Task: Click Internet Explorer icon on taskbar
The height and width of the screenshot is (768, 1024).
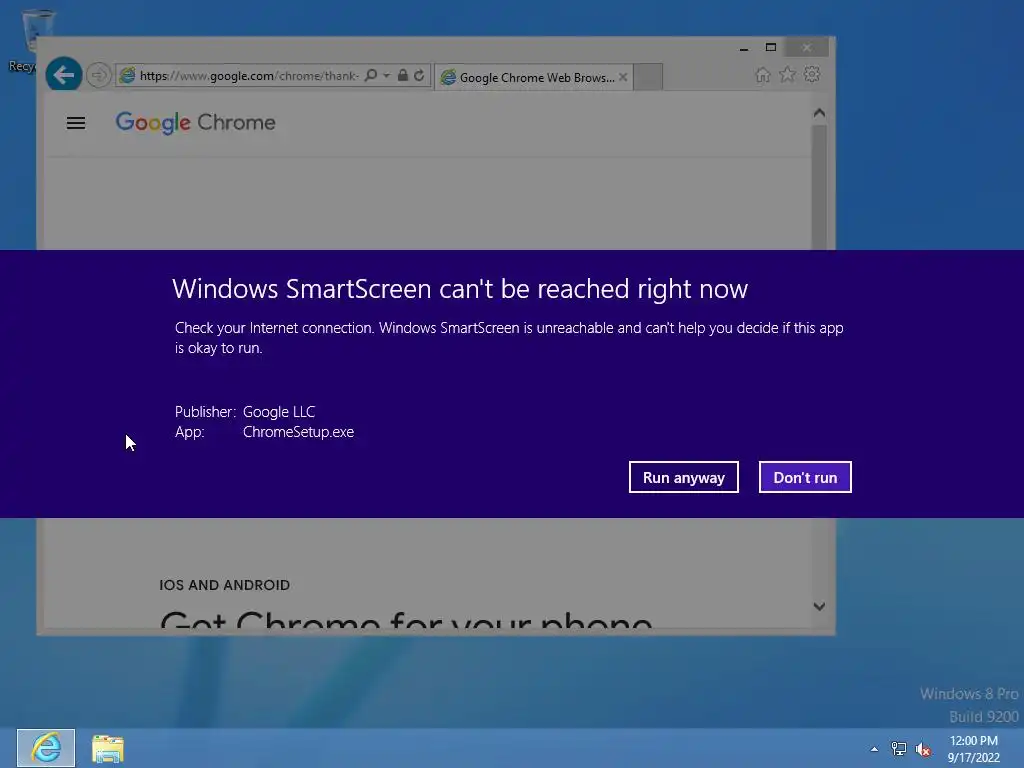Action: coord(46,748)
